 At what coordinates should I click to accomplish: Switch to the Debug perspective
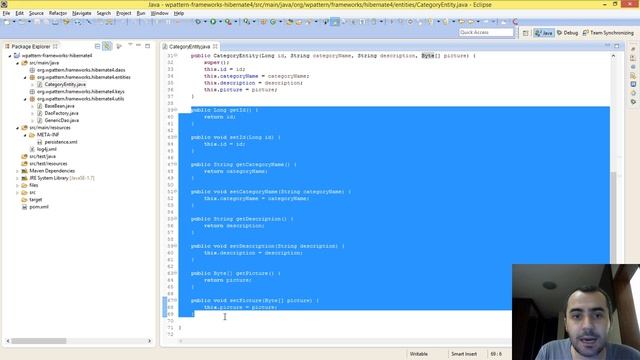pyautogui.click(x=567, y=33)
